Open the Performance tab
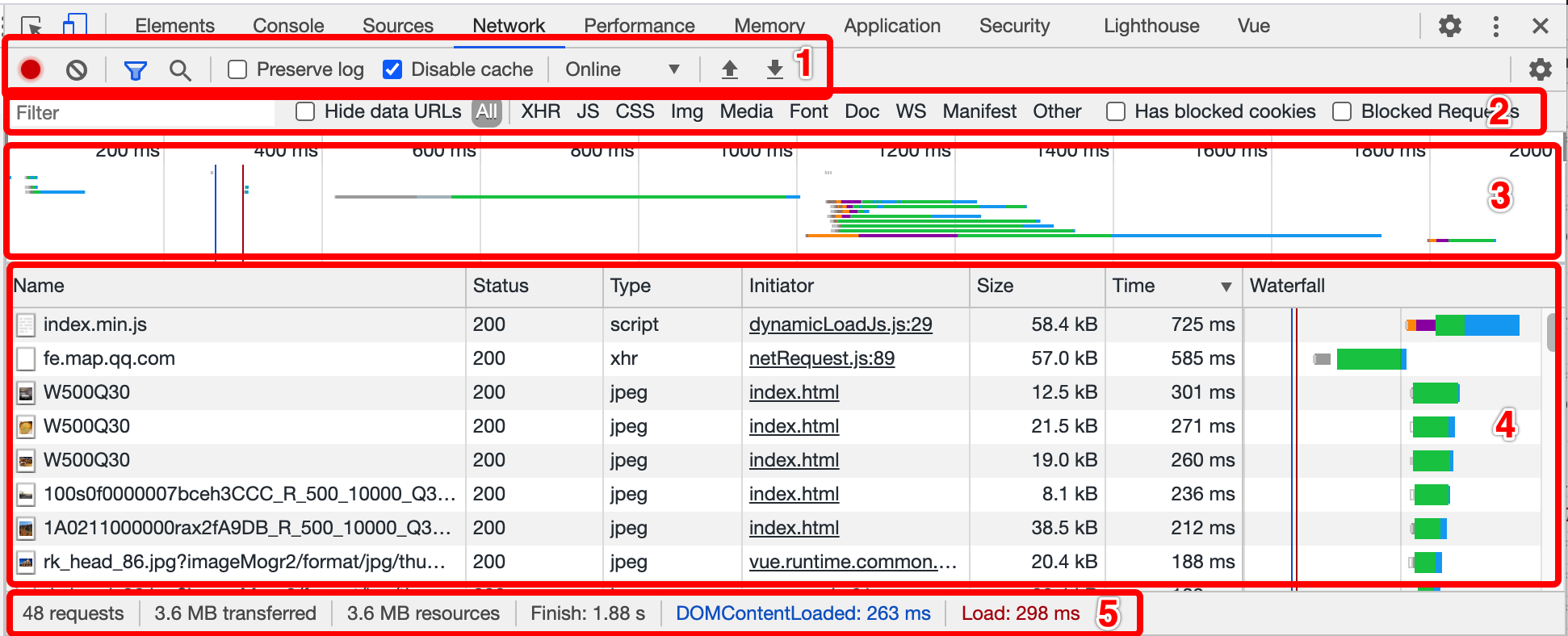 pos(639,26)
